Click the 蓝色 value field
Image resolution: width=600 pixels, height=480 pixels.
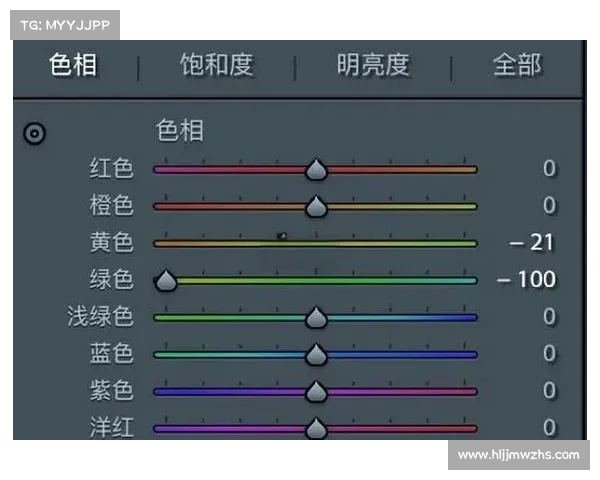click(x=548, y=353)
